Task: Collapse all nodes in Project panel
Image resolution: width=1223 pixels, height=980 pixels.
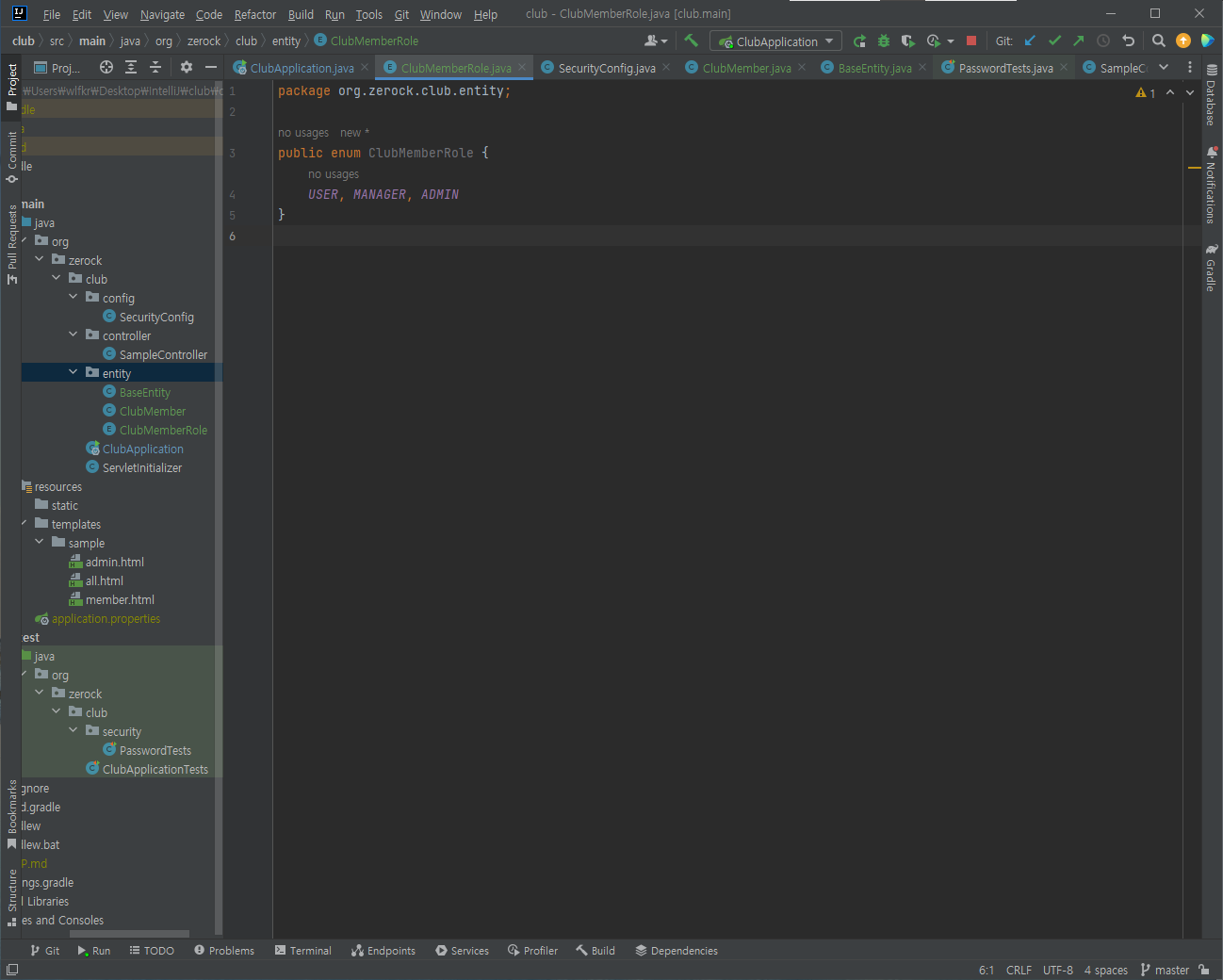Action: [155, 67]
